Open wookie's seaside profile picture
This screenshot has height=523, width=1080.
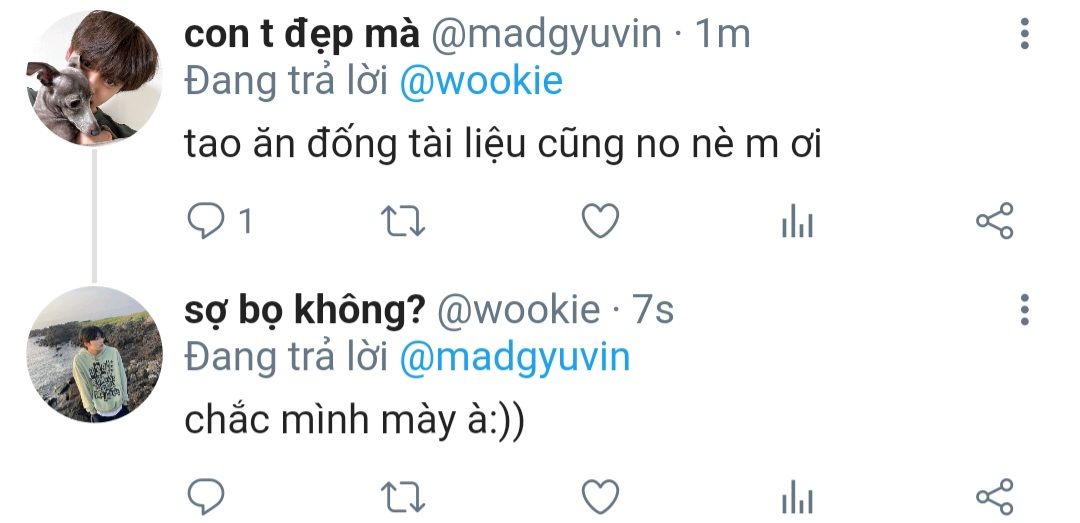point(94,354)
